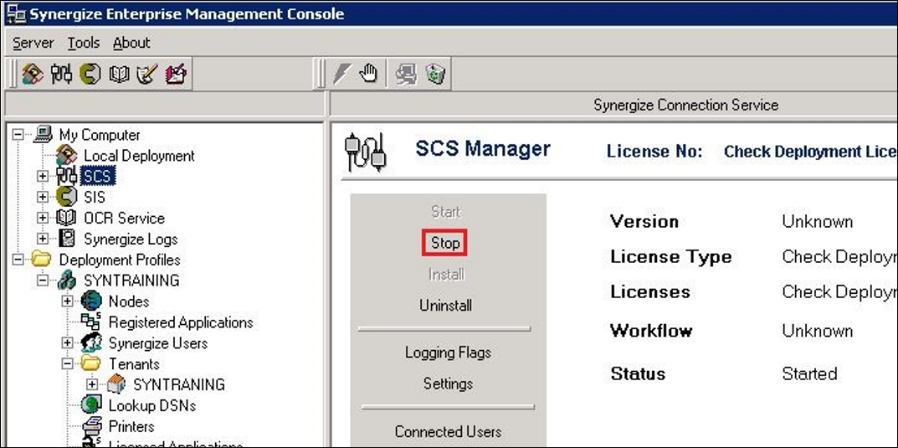Click the SCS connector toolbar icon

coord(62,74)
